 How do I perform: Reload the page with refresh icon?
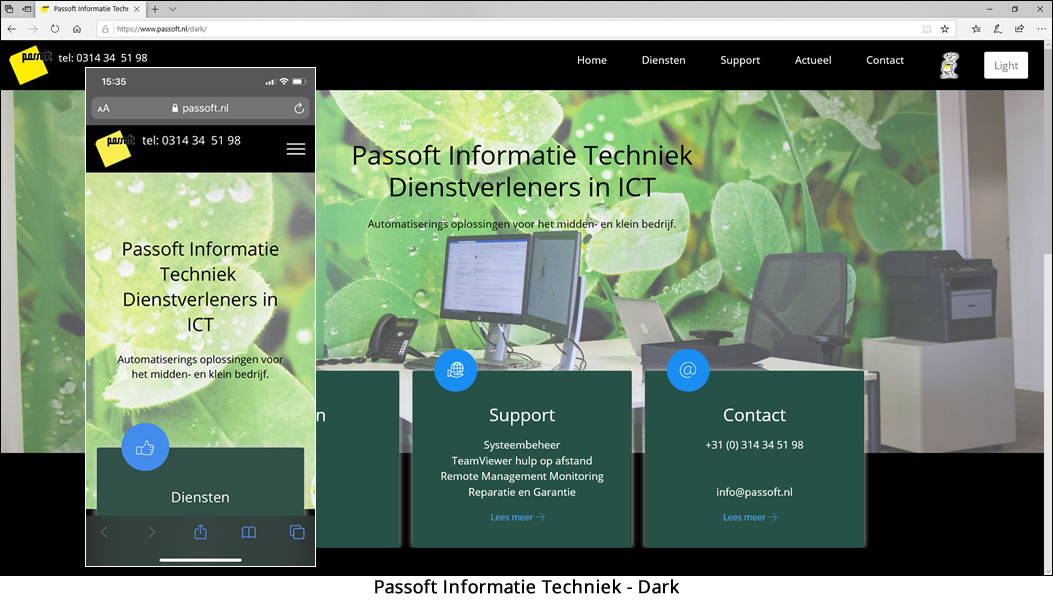pos(55,29)
